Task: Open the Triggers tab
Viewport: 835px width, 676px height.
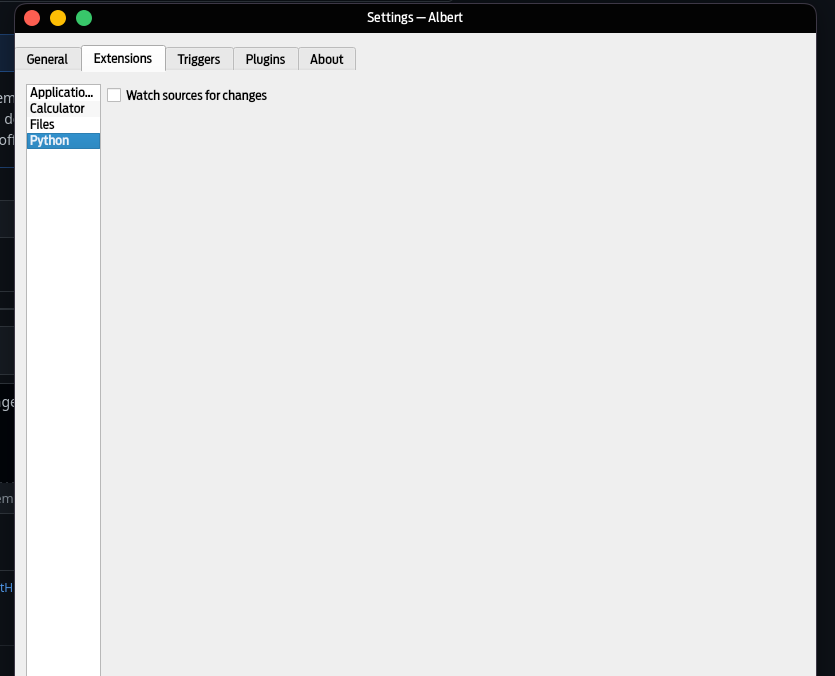Action: [198, 59]
